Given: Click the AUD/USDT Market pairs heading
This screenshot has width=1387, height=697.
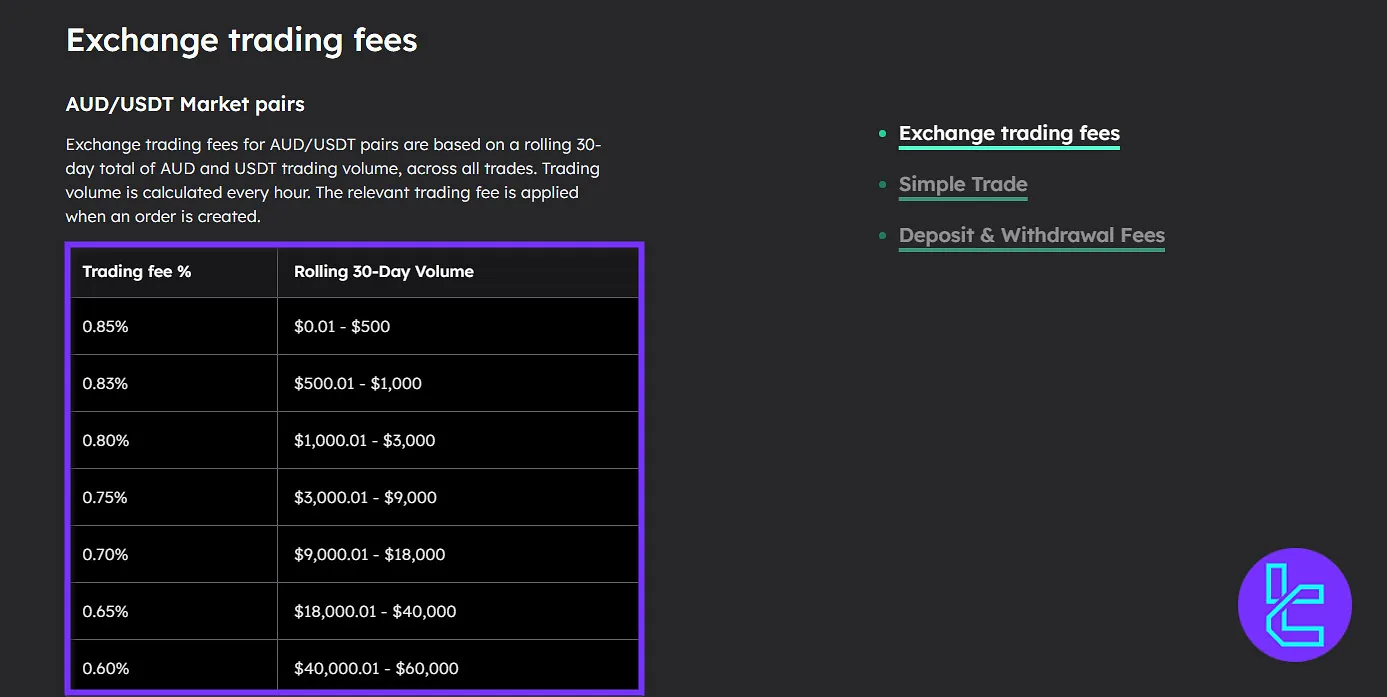Looking at the screenshot, I should pyautogui.click(x=184, y=104).
